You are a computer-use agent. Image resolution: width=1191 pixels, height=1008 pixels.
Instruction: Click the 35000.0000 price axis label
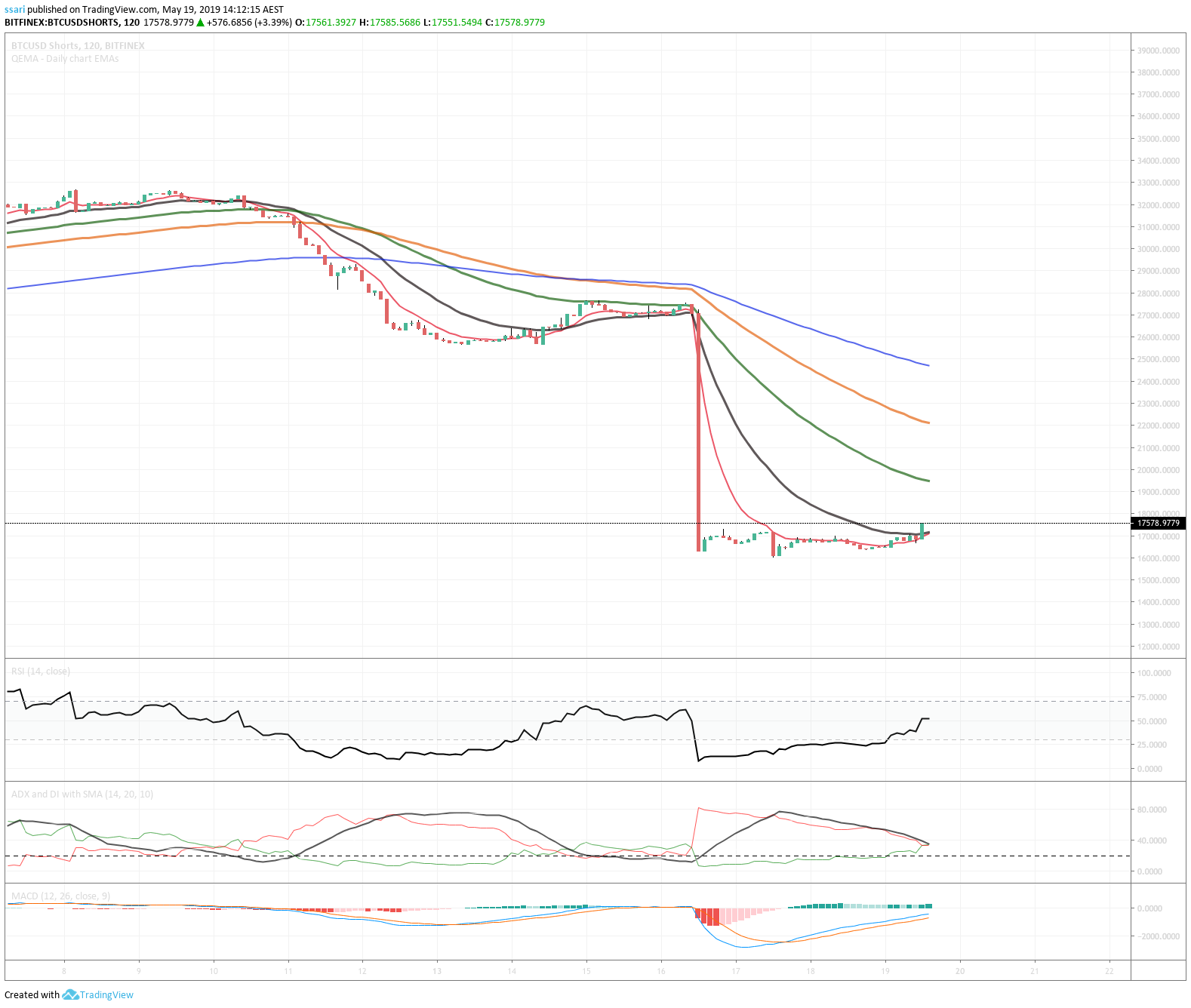[x=1159, y=139]
